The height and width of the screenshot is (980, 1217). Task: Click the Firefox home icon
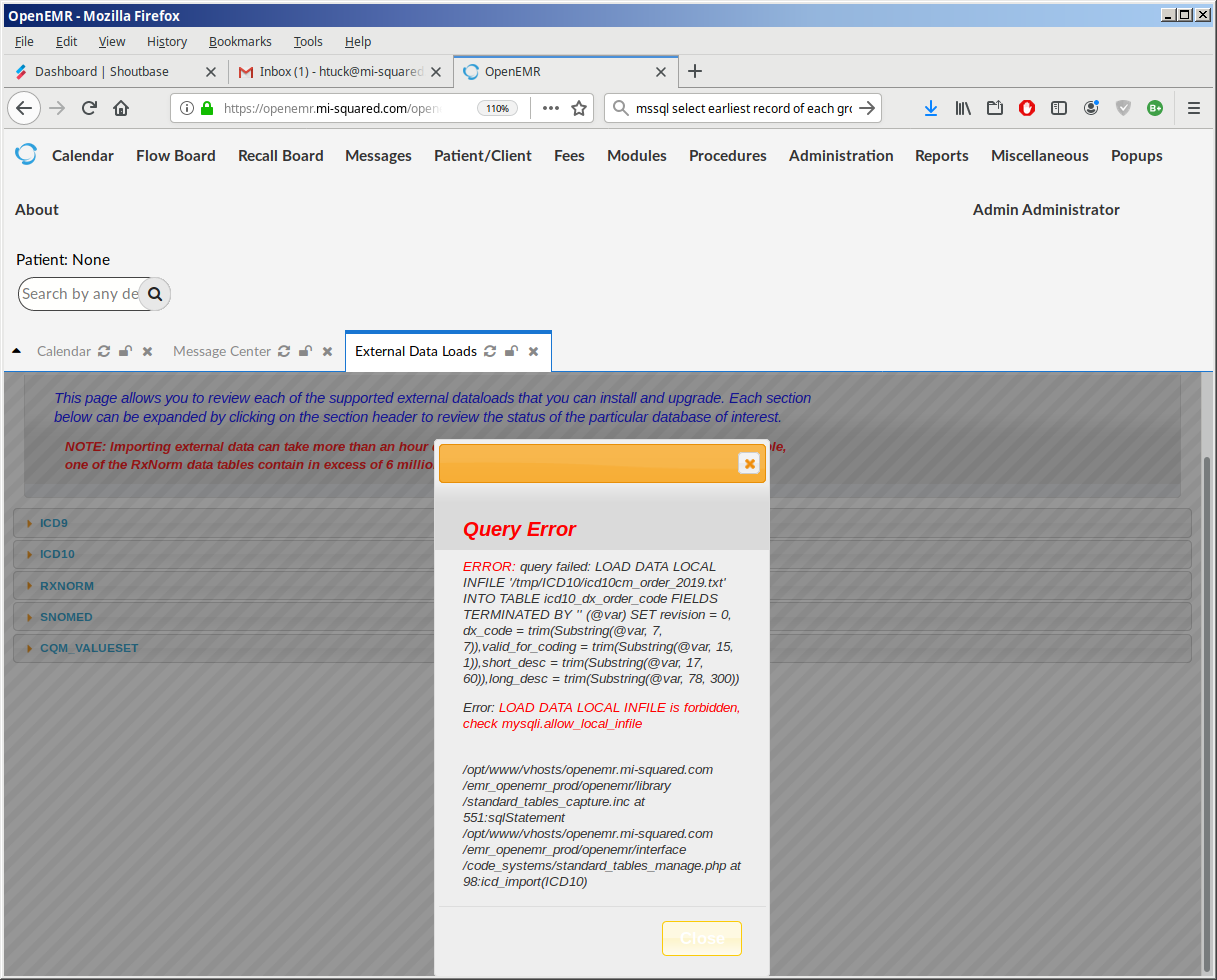(x=121, y=108)
